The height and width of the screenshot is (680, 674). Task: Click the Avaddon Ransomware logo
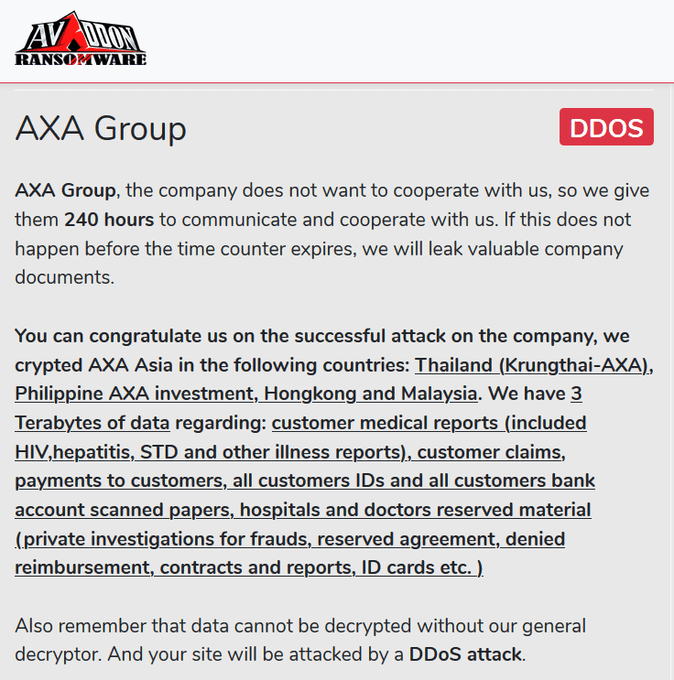click(x=81, y=40)
